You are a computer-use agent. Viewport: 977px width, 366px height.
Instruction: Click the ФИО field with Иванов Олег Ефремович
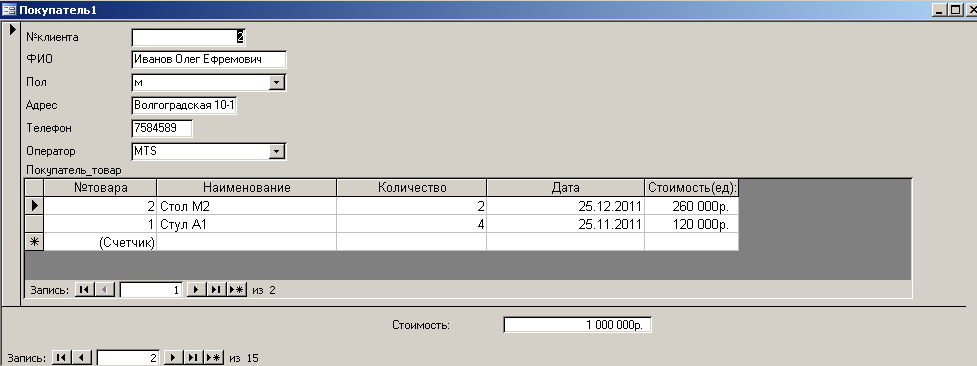(209, 59)
